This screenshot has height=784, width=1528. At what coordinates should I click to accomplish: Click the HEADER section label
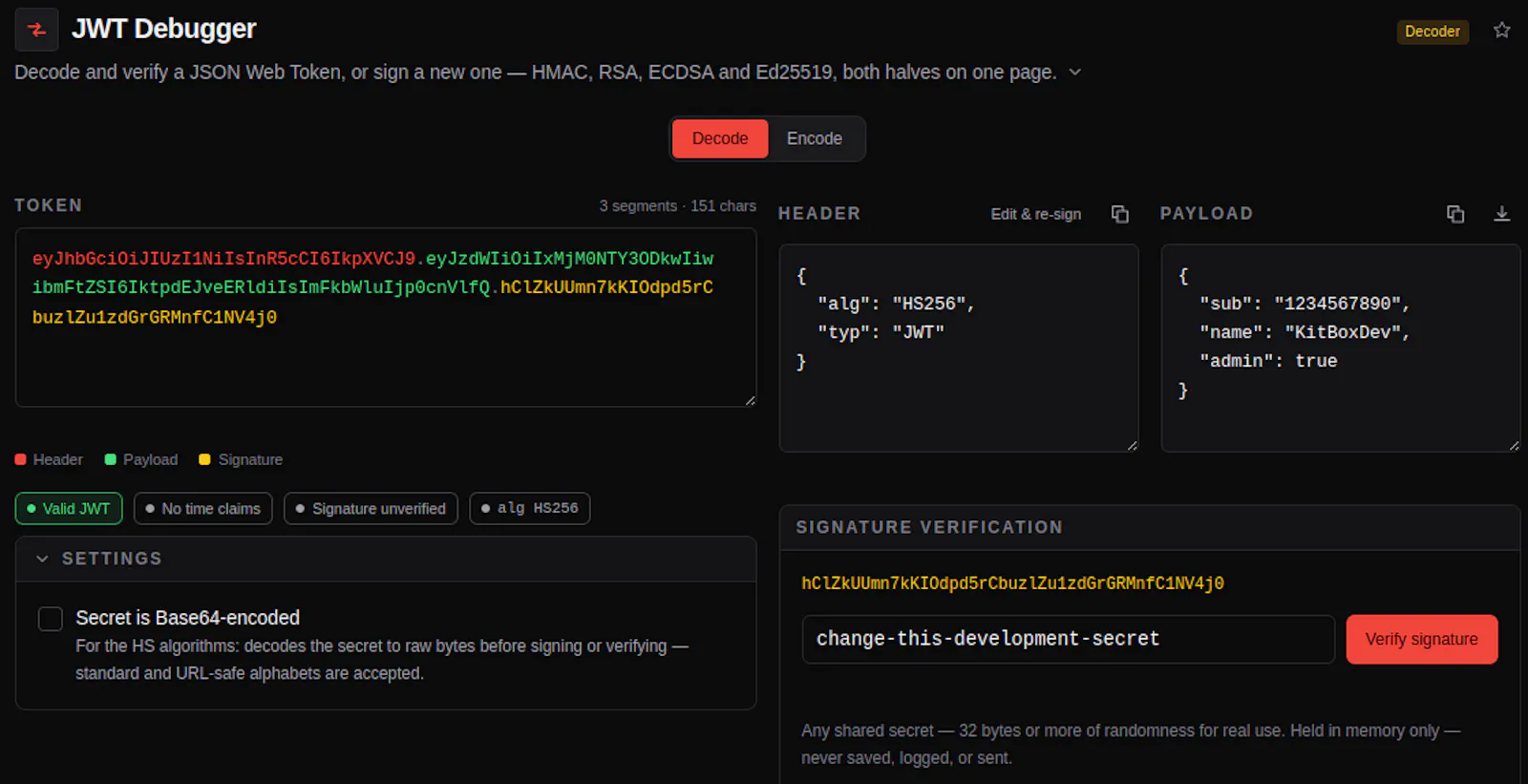[819, 214]
